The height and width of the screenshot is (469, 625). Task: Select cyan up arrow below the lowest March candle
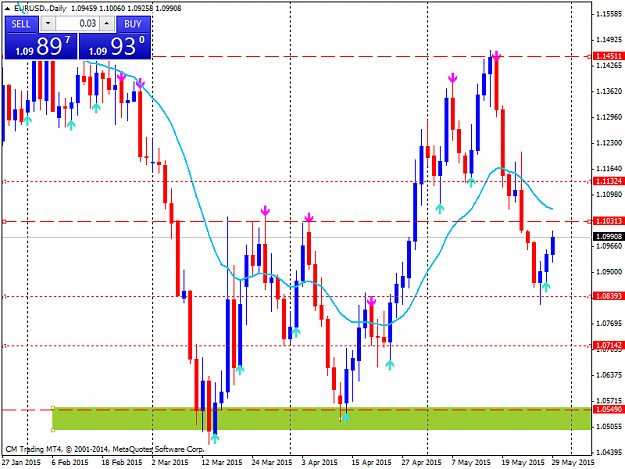215,439
